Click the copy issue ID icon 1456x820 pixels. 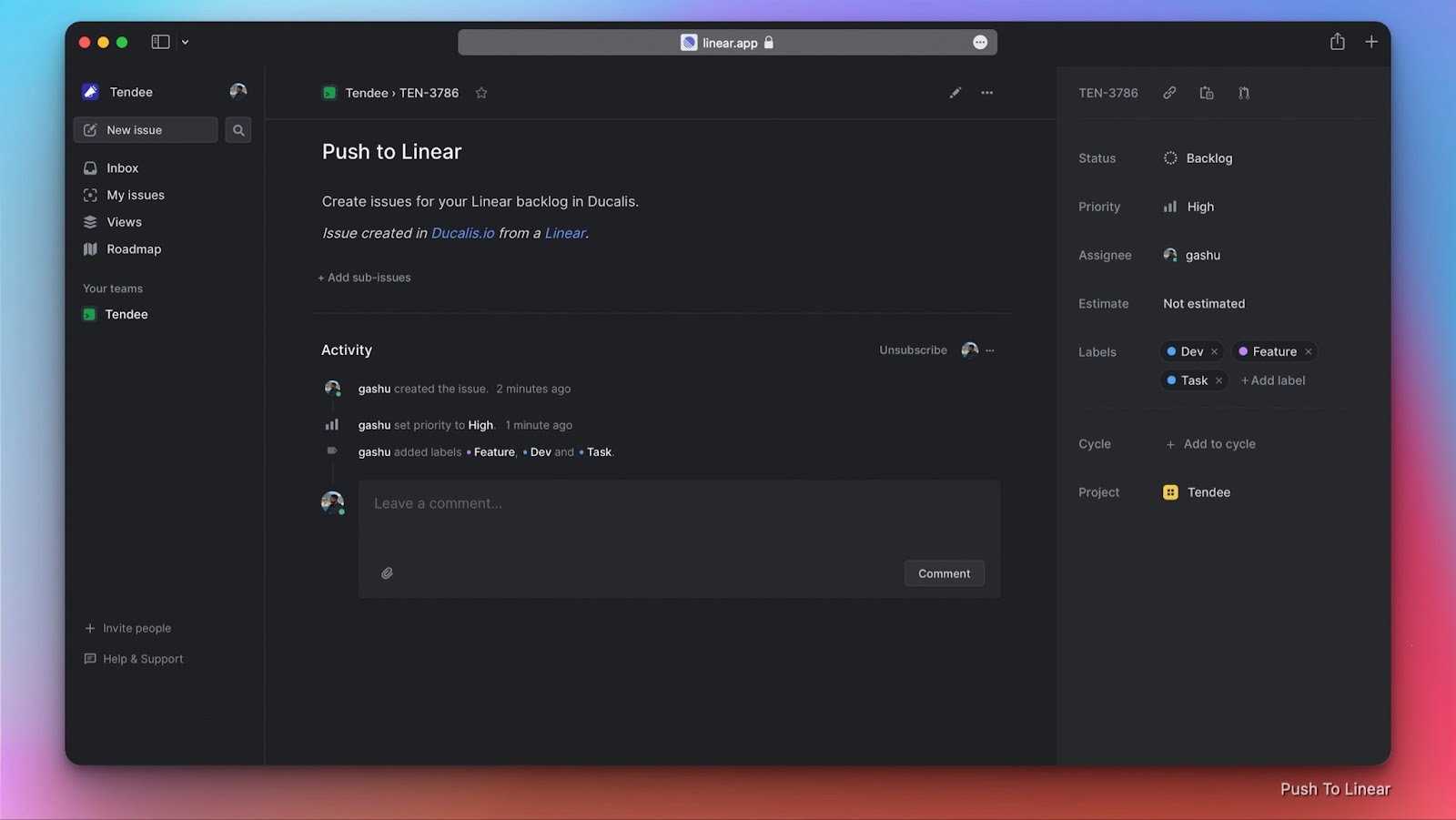(1207, 93)
